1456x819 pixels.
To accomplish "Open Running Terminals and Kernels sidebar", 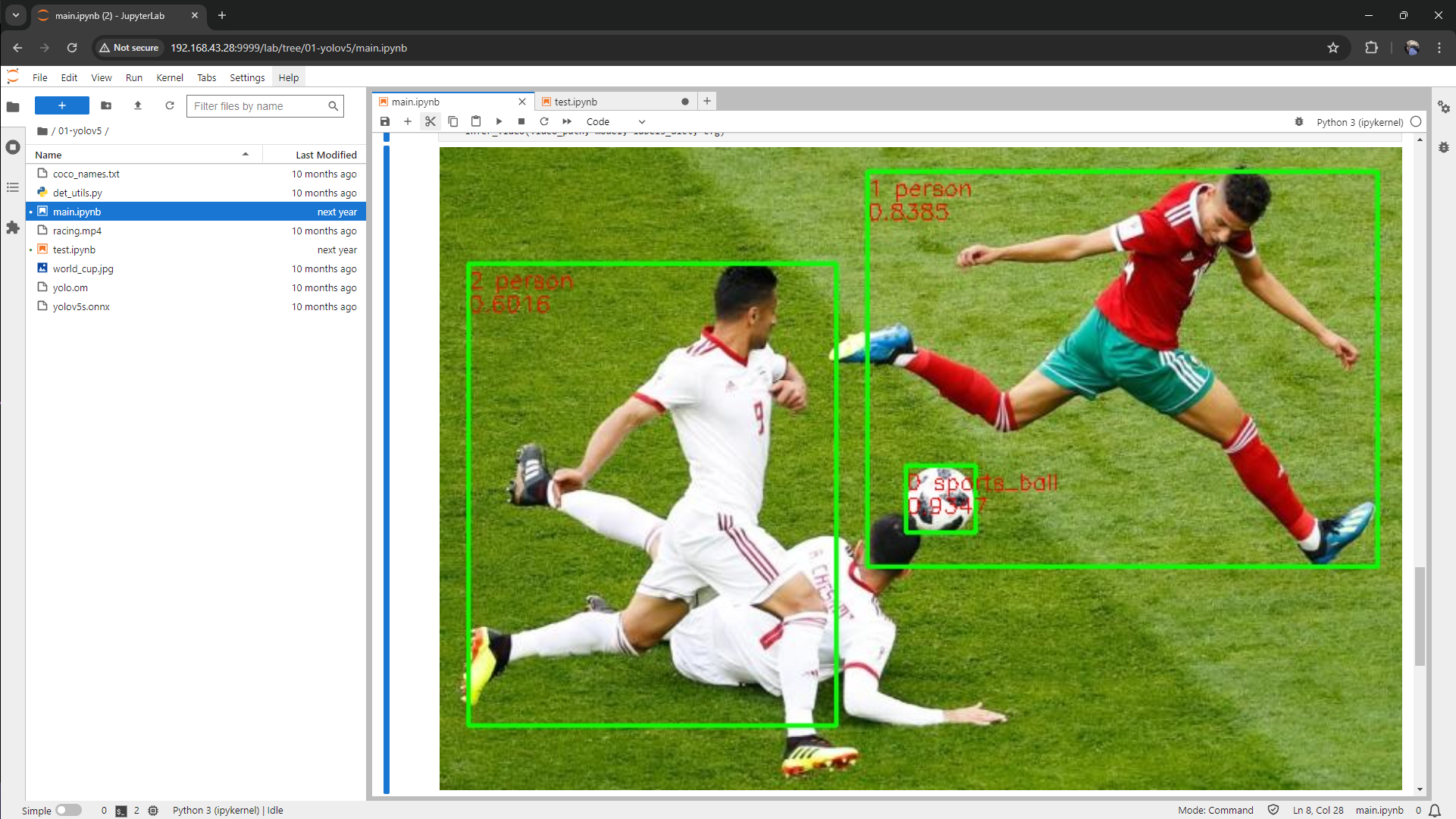I will coord(13,147).
